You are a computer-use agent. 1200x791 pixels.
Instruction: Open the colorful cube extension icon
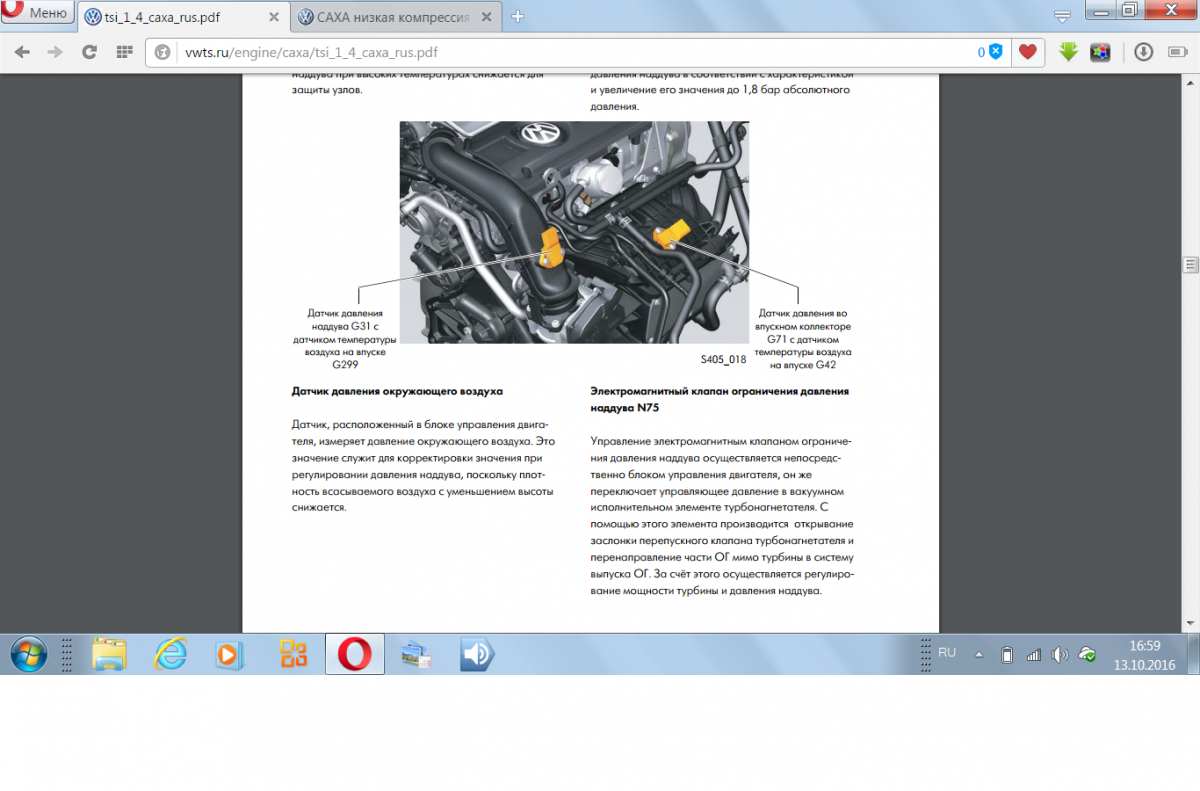[1100, 52]
